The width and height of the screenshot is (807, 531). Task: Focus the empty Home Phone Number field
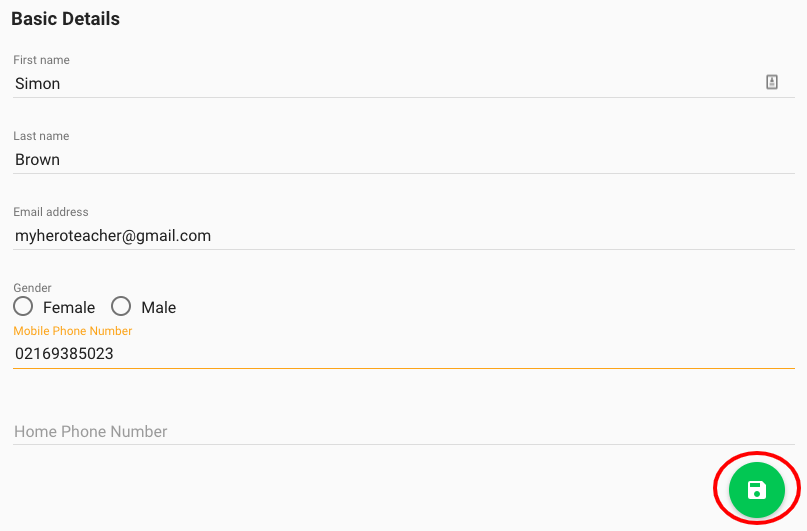coord(400,432)
